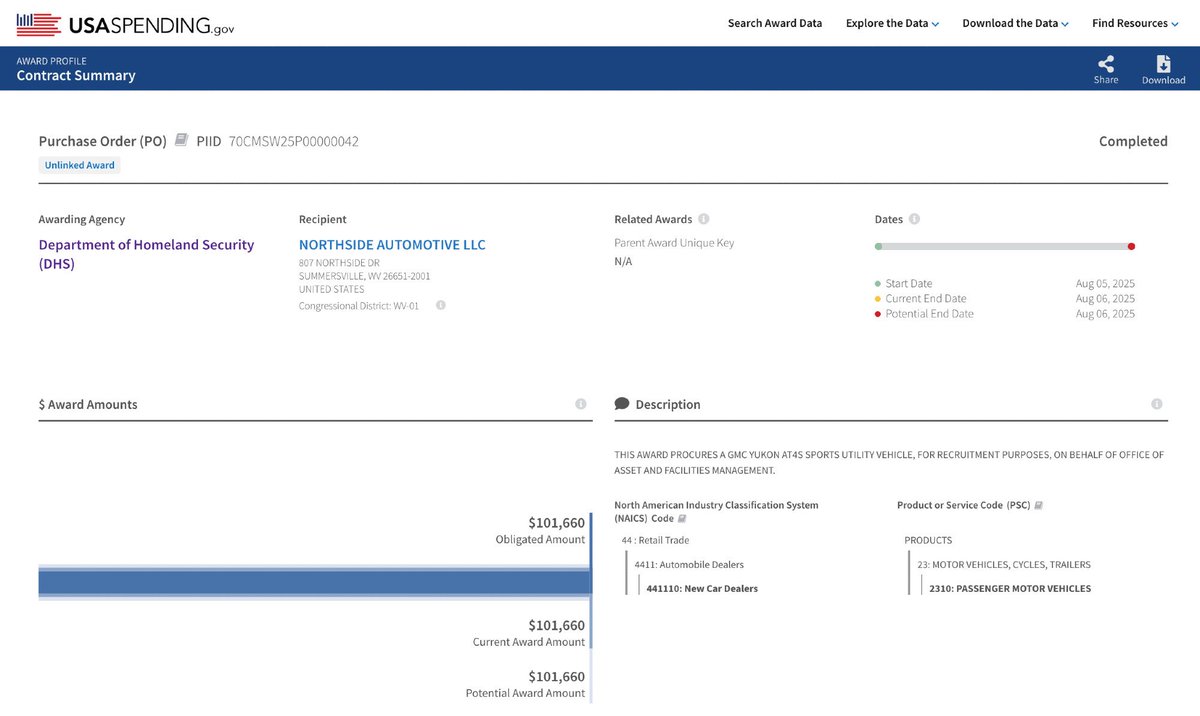Click Current End Date row label
The image size is (1200, 716).
point(926,299)
